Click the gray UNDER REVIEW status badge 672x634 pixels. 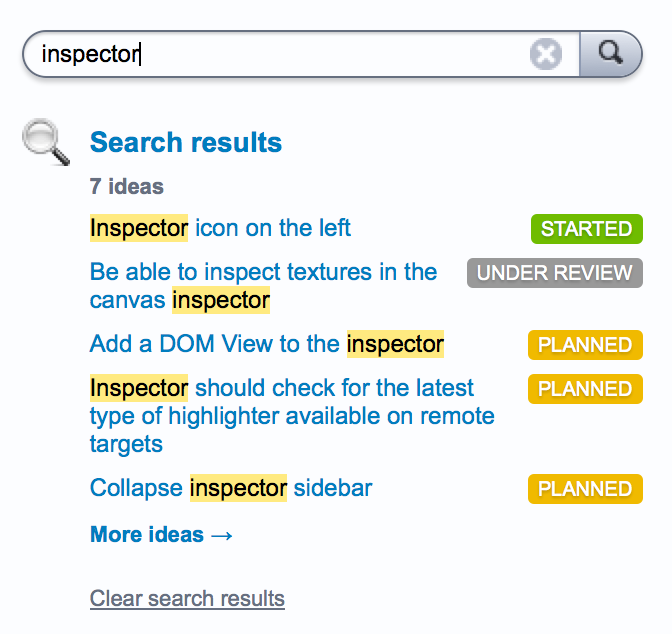[x=555, y=273]
